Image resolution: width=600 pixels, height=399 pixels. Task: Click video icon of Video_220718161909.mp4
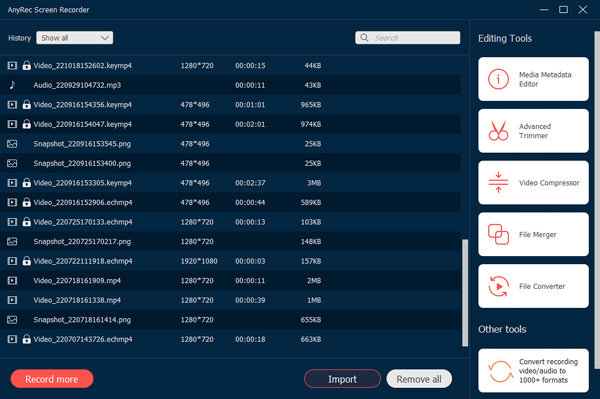[x=12, y=280]
